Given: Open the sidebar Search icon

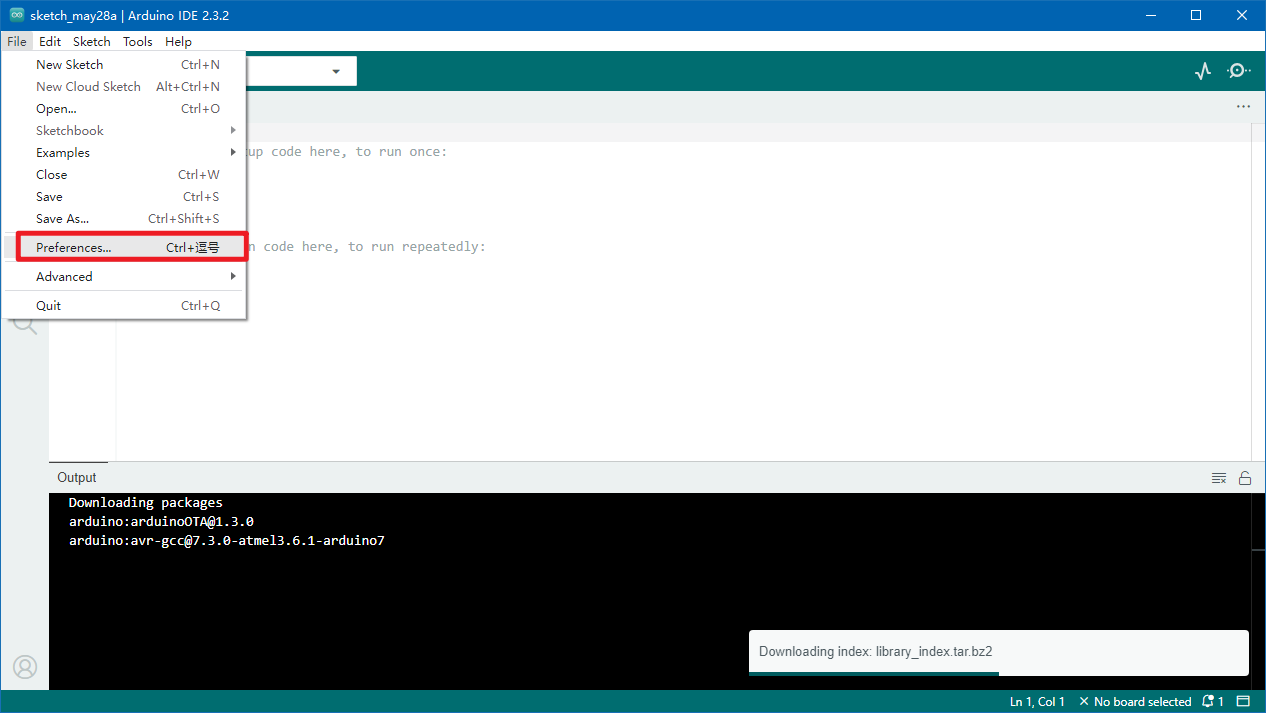Looking at the screenshot, I should pyautogui.click(x=24, y=323).
